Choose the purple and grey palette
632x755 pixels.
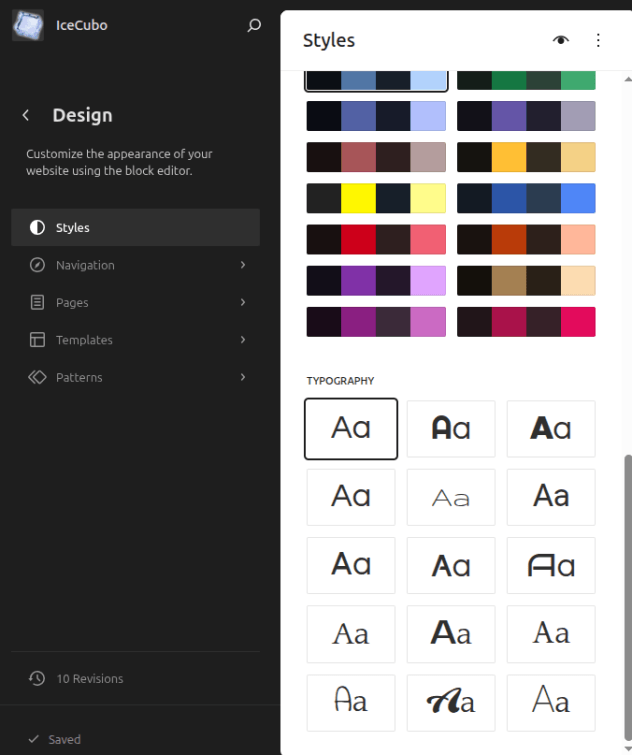click(526, 116)
